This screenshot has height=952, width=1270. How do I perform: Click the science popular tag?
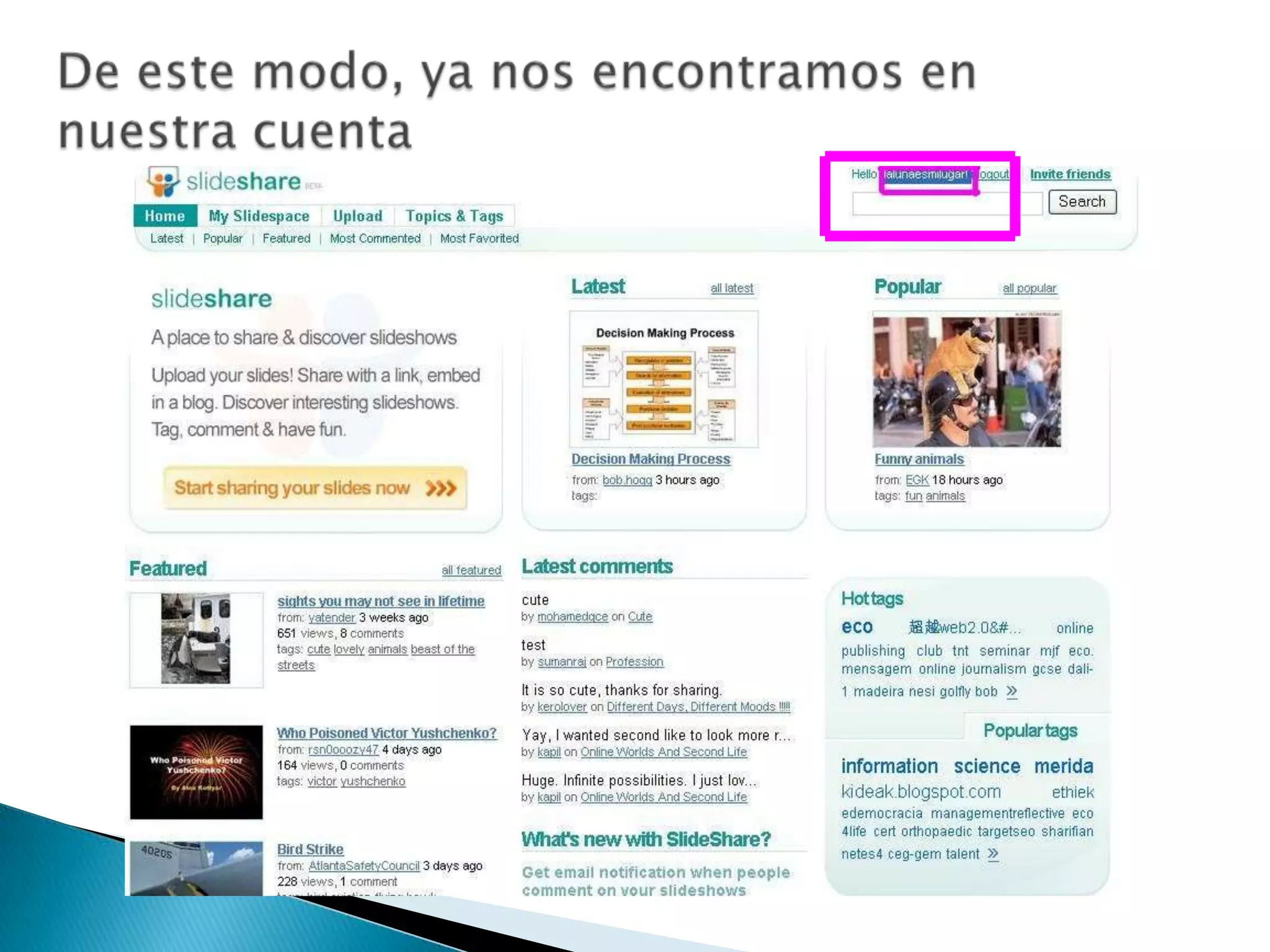(987, 767)
